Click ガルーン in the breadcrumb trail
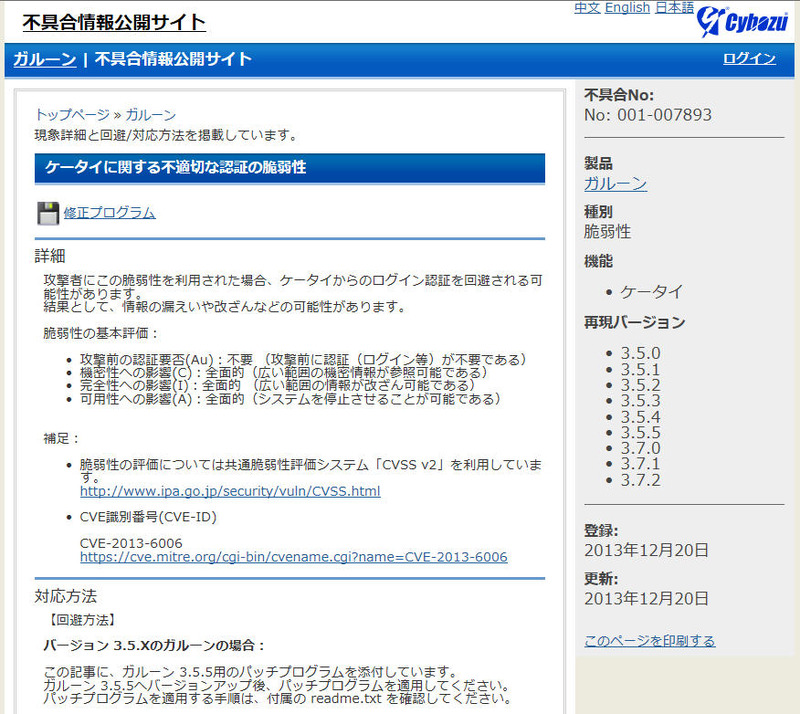 click(151, 115)
